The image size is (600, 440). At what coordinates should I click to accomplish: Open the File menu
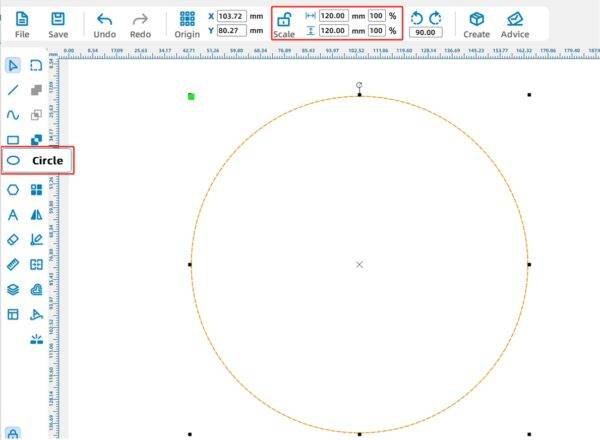(21, 24)
